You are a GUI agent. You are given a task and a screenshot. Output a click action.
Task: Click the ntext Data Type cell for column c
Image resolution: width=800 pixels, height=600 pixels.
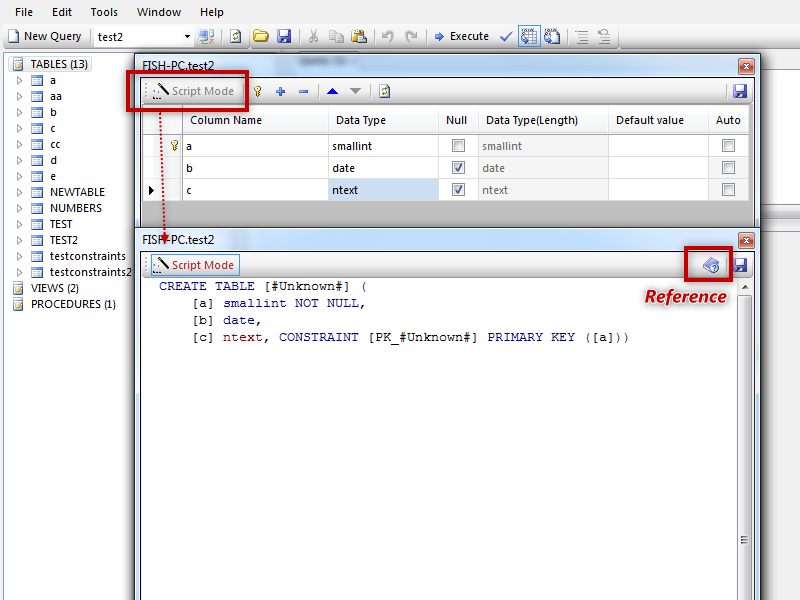383,190
